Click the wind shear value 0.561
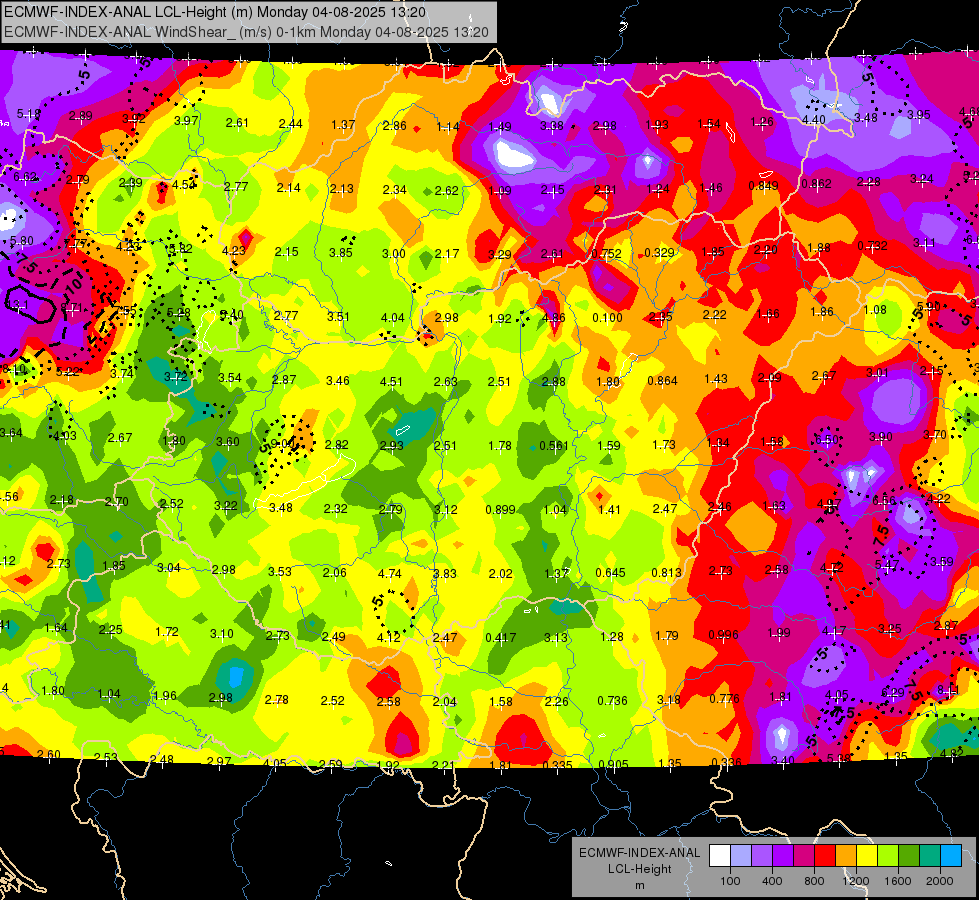979x900 pixels. click(554, 445)
